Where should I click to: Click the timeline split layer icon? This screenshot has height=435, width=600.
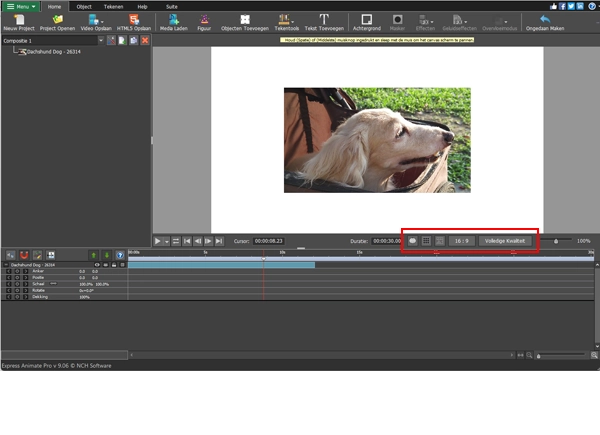click(x=51, y=255)
